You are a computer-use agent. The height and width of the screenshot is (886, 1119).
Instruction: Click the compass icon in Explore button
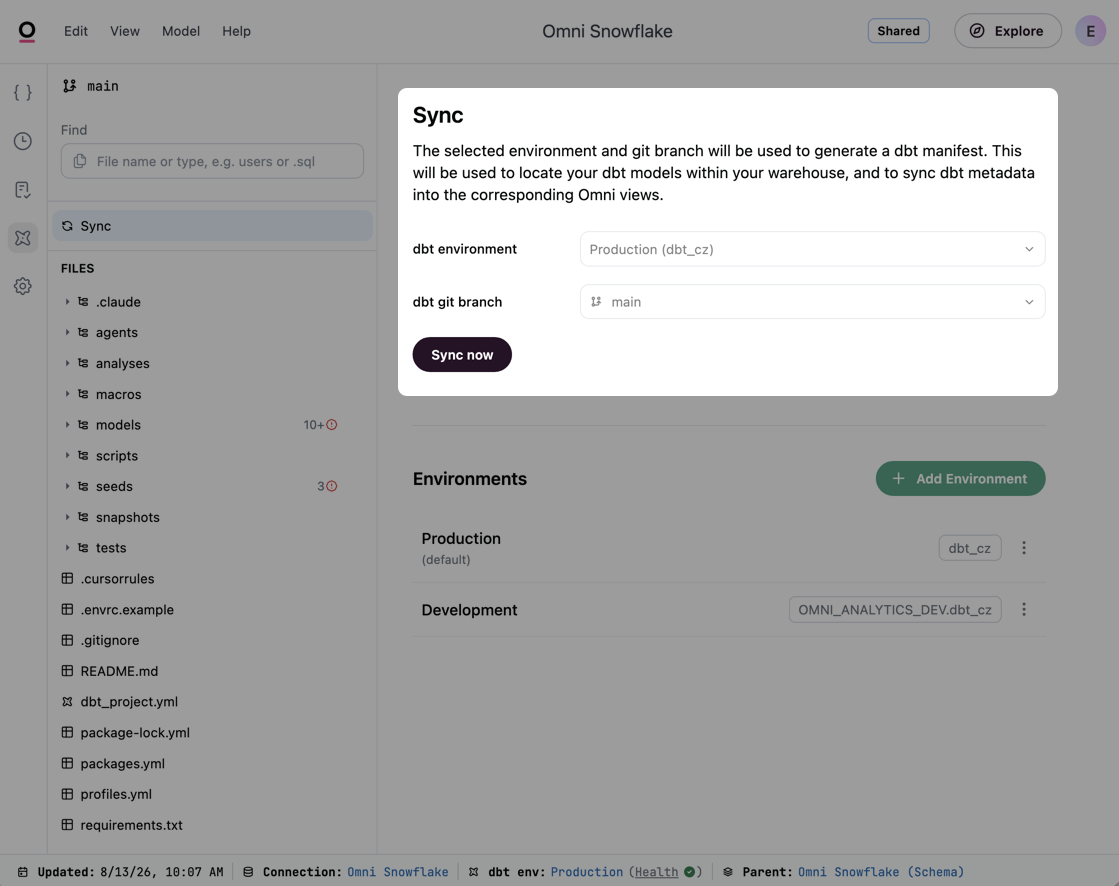[x=977, y=31]
